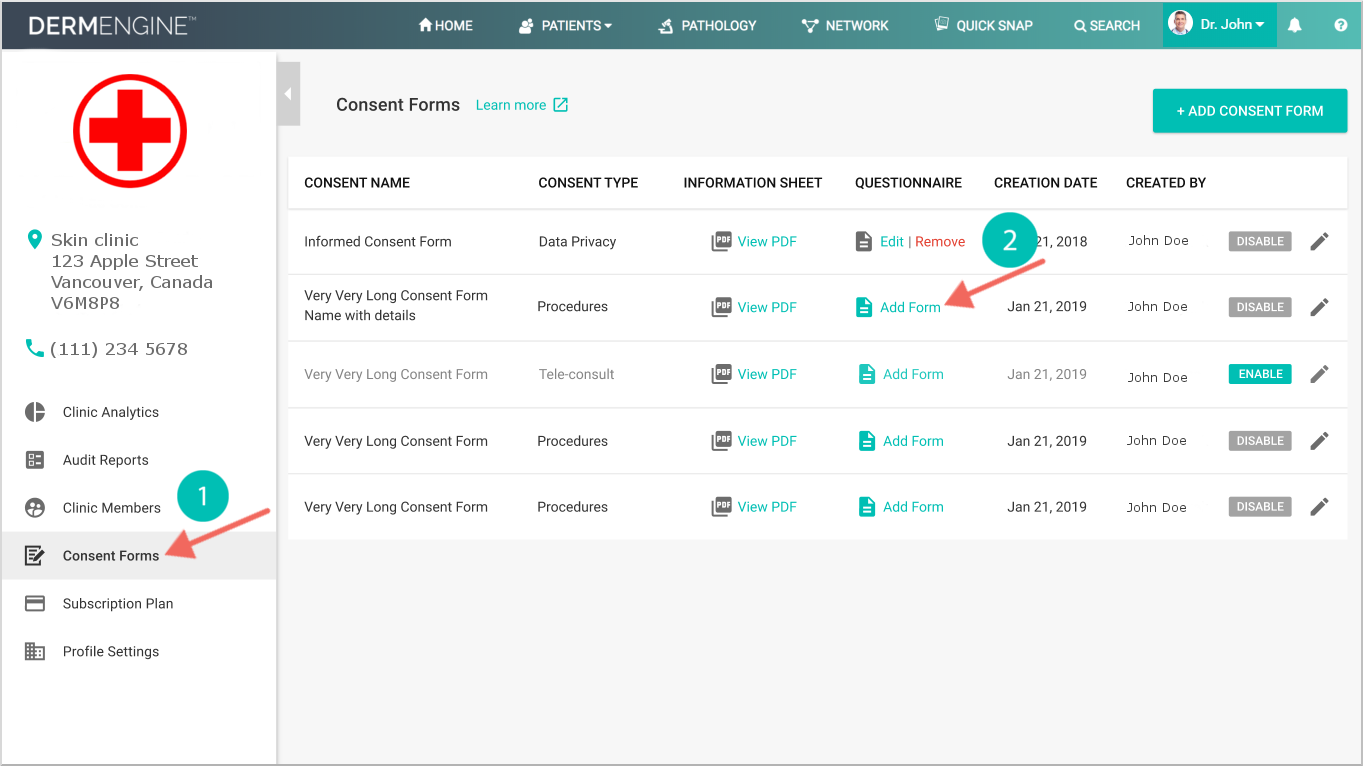Click pencil edit icon for Informed Consent Form

point(1319,241)
